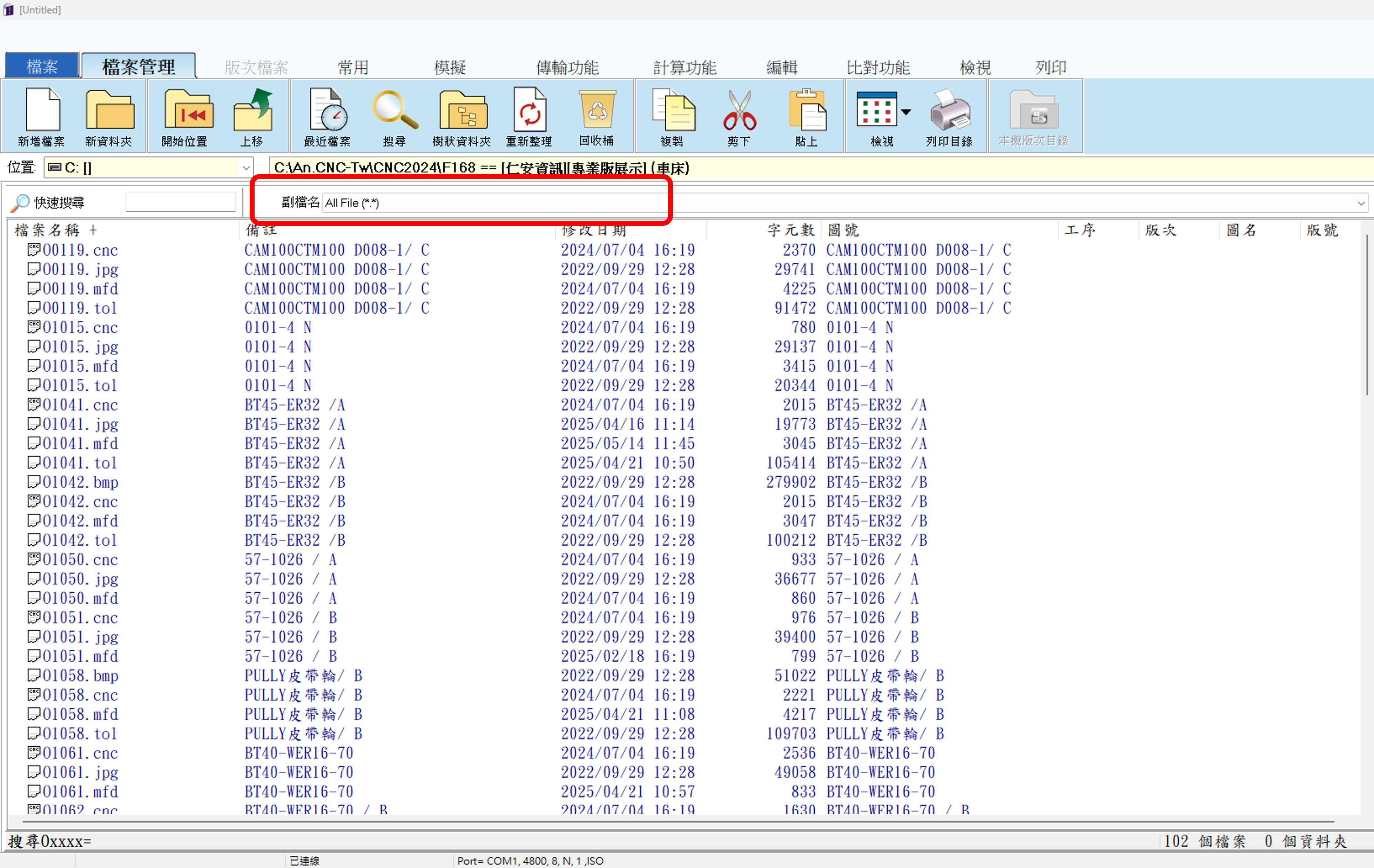Click the 上移 move up folder icon
1374x868 pixels.
[x=252, y=116]
